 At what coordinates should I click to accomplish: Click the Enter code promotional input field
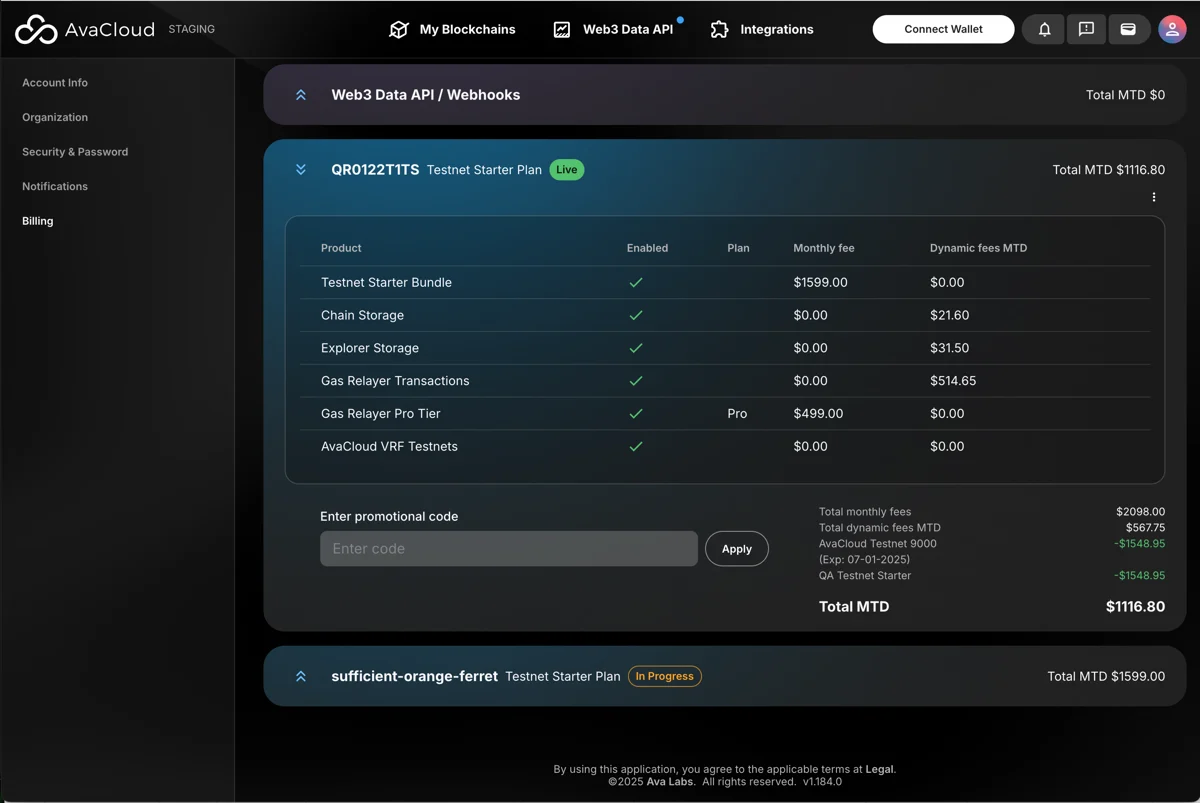click(x=508, y=549)
